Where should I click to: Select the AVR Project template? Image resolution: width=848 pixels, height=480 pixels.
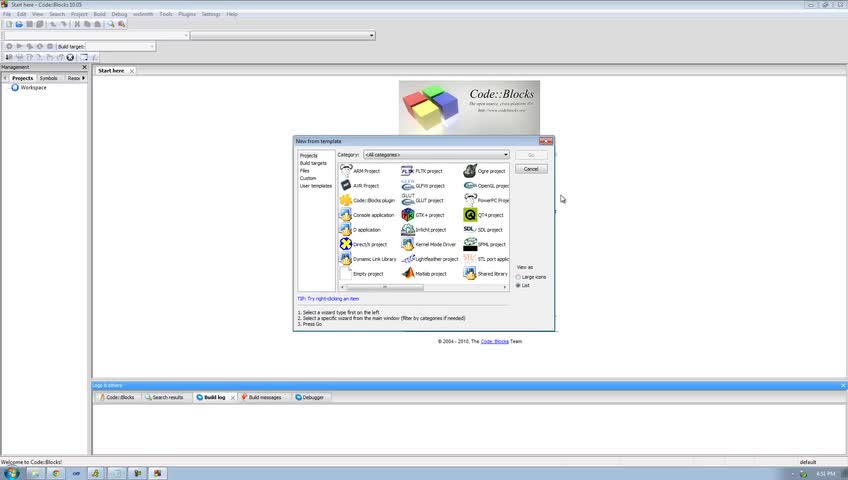360,185
